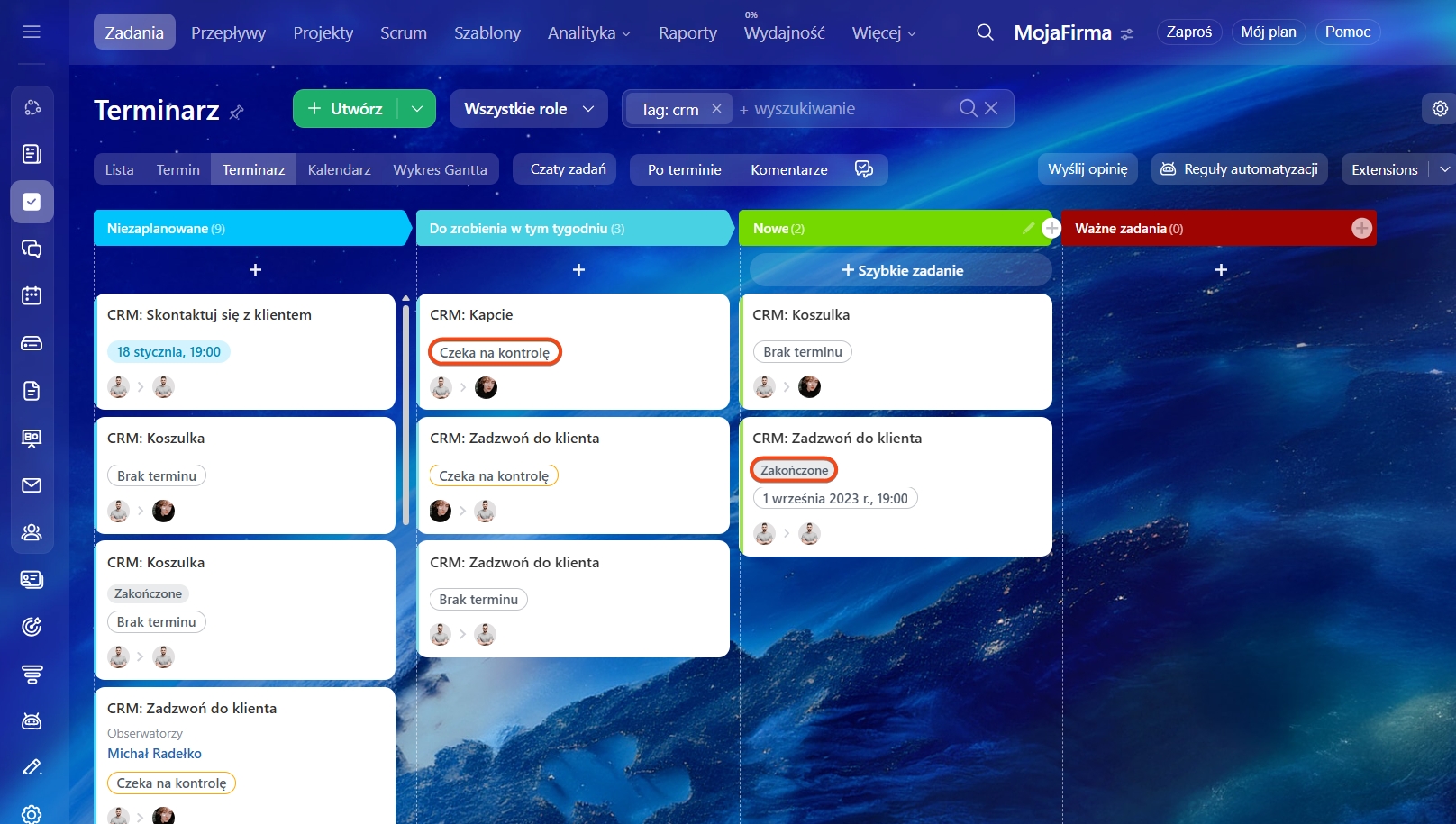1456x824 pixels.
Task: Toggle the Komentarze filter
Action: pyautogui.click(x=788, y=169)
